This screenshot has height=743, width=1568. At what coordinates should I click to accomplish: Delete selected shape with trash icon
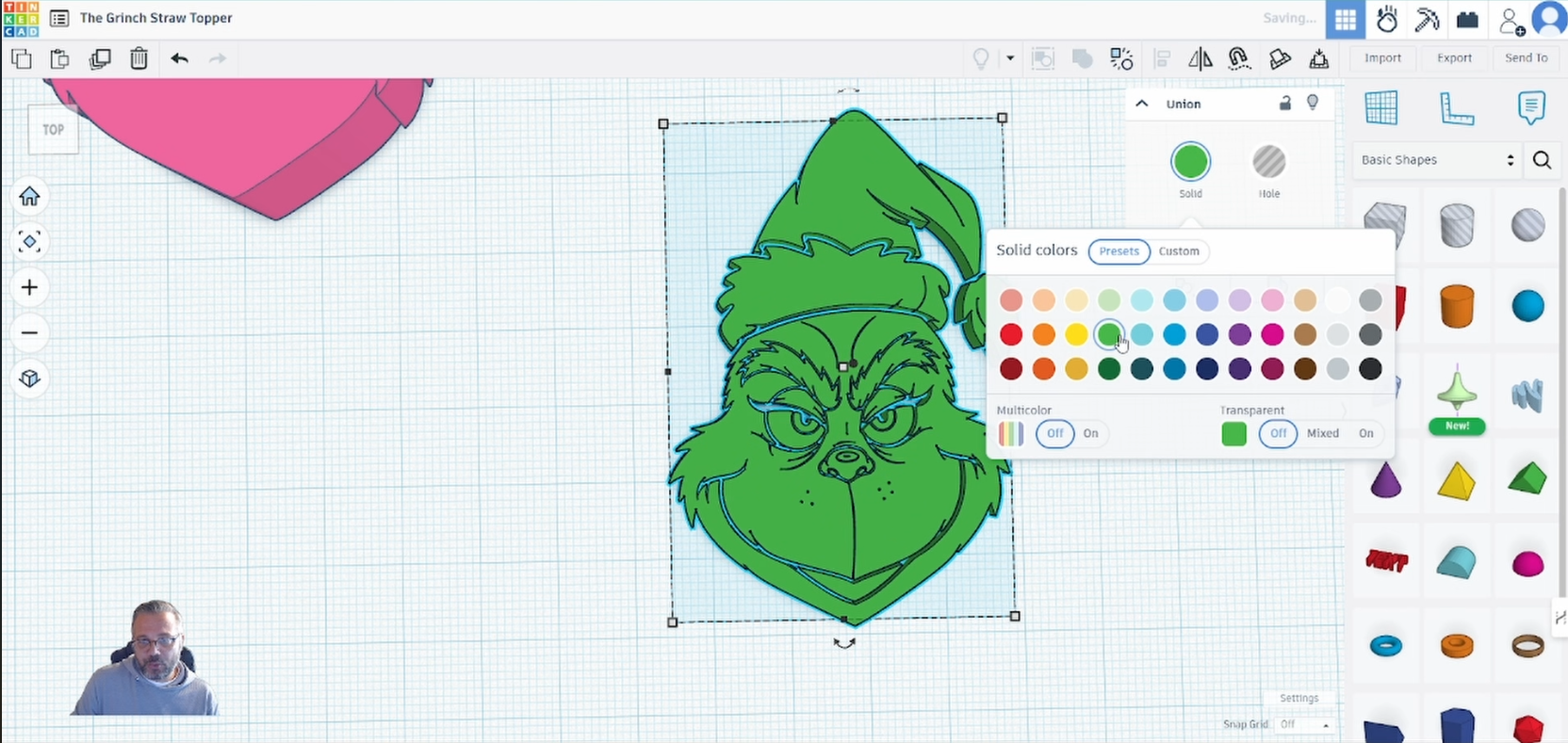click(x=139, y=59)
